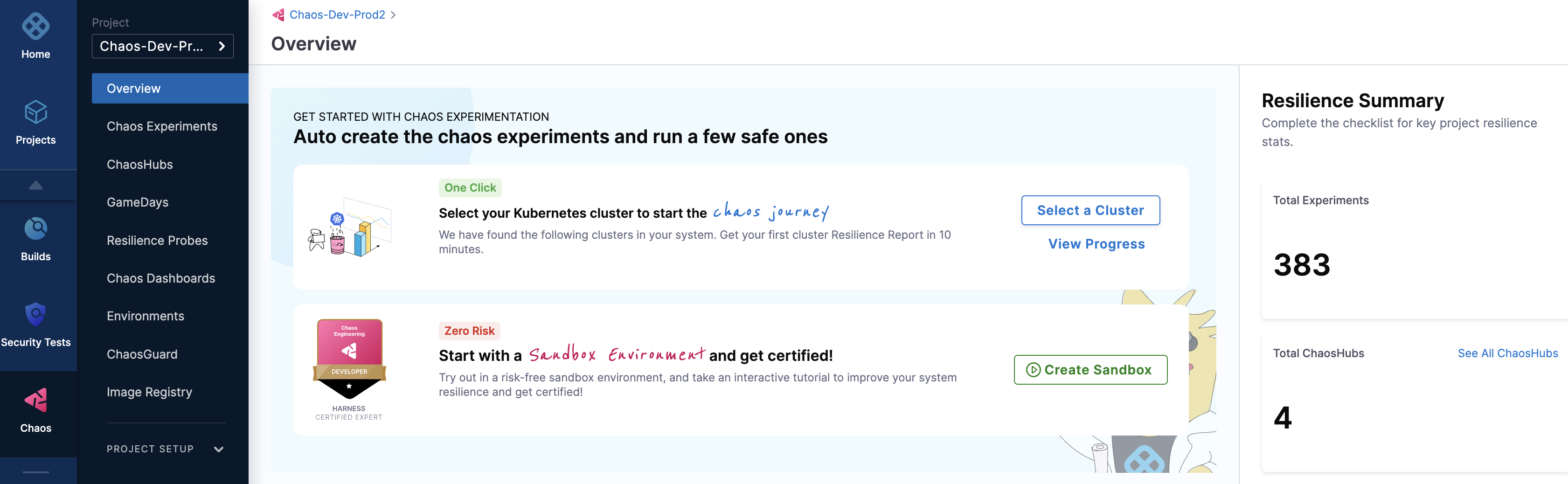Click the Total ChaosHubs count 4
The width and height of the screenshot is (1568, 484).
coord(1283,418)
